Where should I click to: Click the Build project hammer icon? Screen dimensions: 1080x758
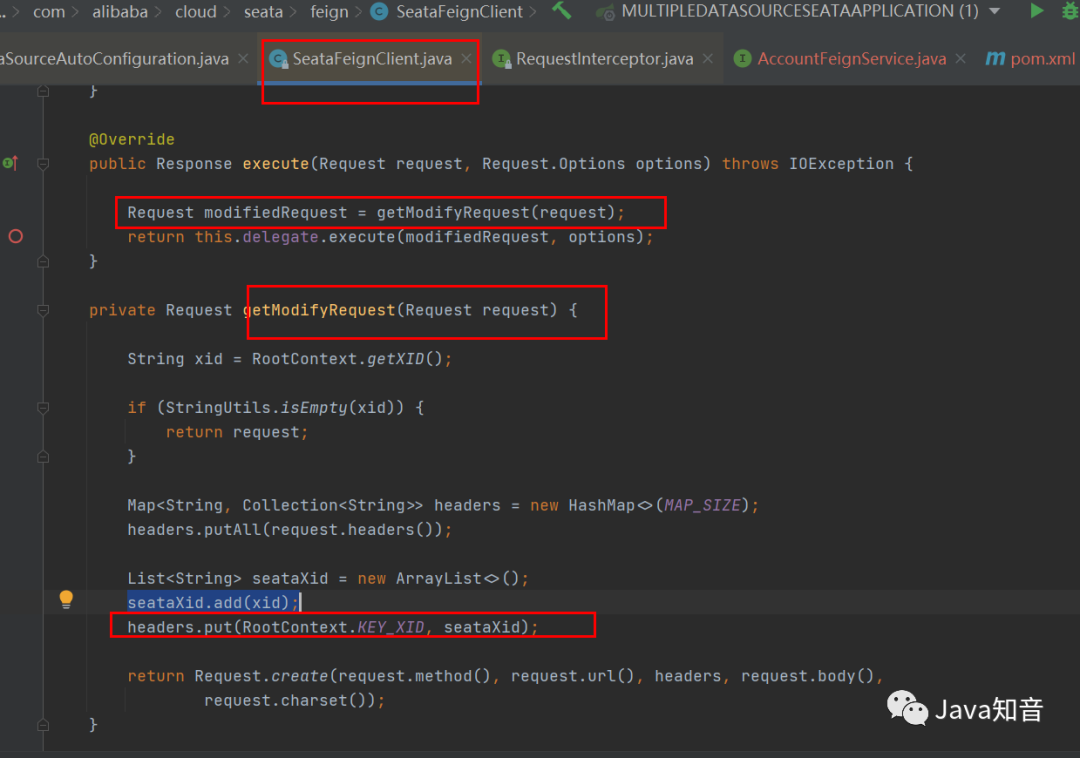point(561,10)
